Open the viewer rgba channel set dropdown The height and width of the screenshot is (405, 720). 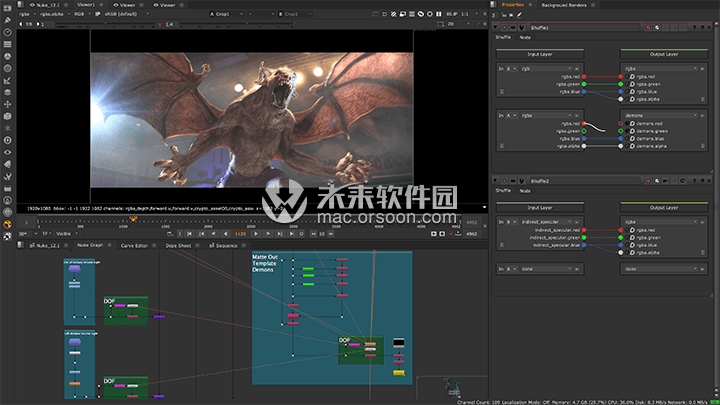pyautogui.click(x=27, y=14)
